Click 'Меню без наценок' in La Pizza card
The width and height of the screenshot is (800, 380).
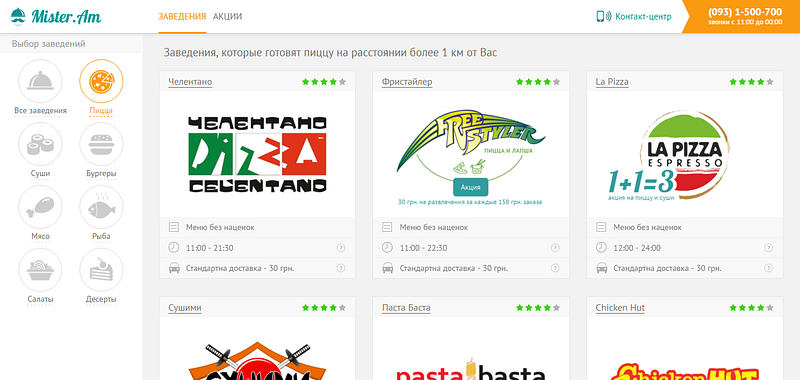(647, 227)
